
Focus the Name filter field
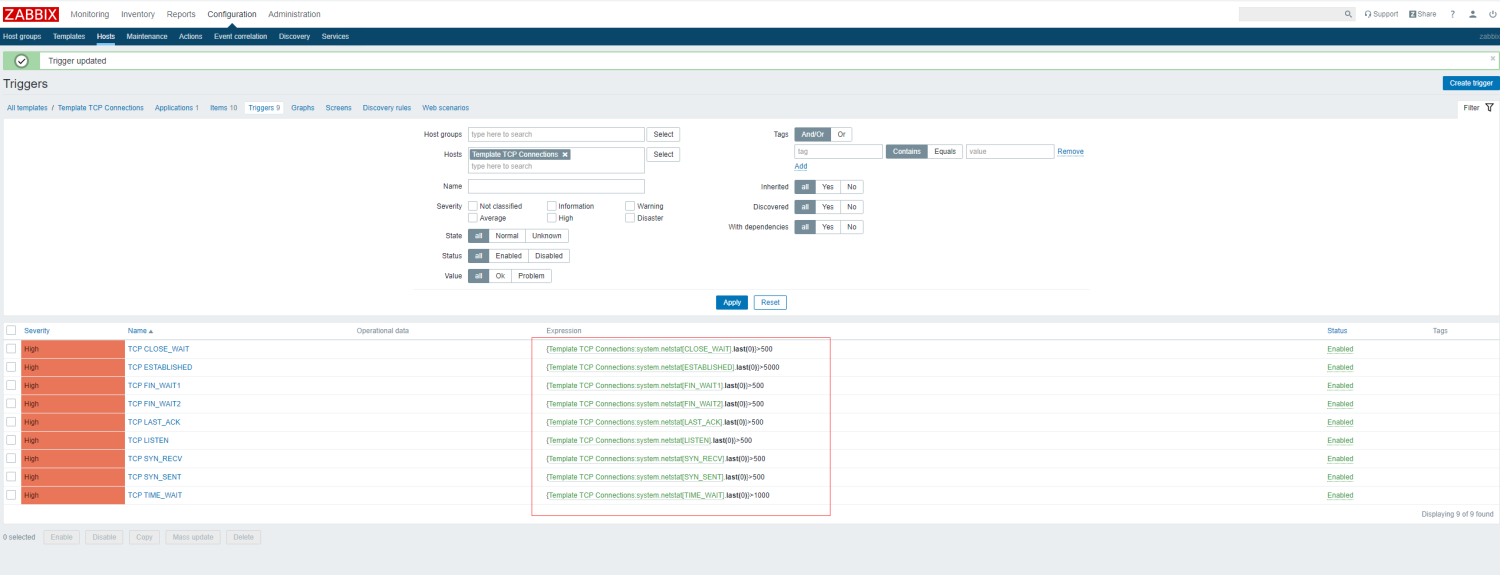(556, 186)
